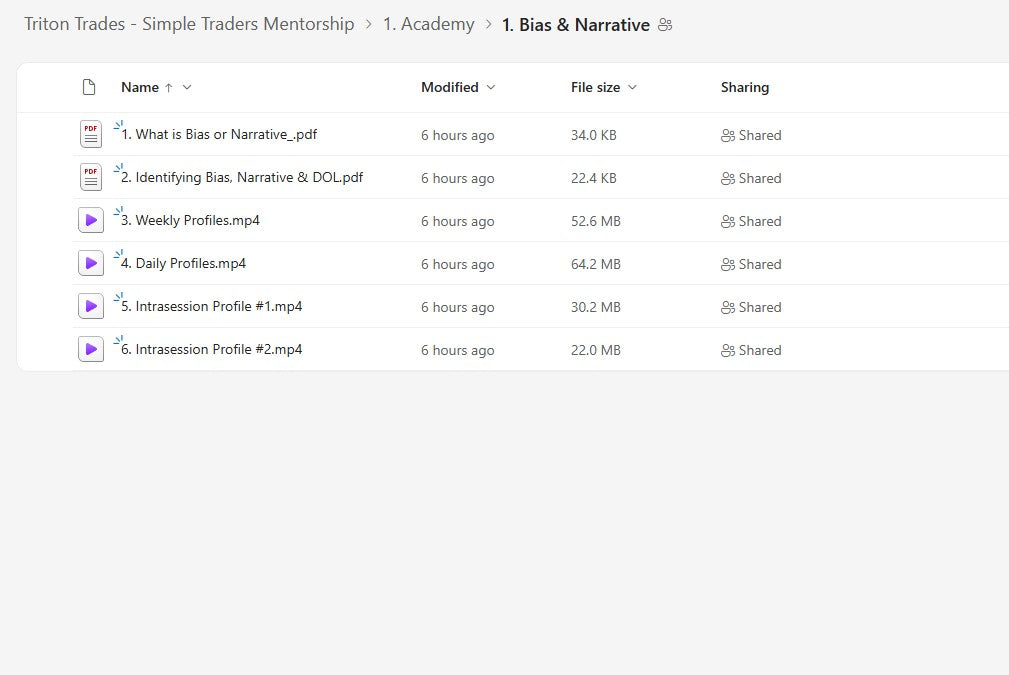Viewport: 1009px width, 675px height.
Task: Go back to Triton Trades - Simple Traders Mentorship
Action: coord(189,23)
